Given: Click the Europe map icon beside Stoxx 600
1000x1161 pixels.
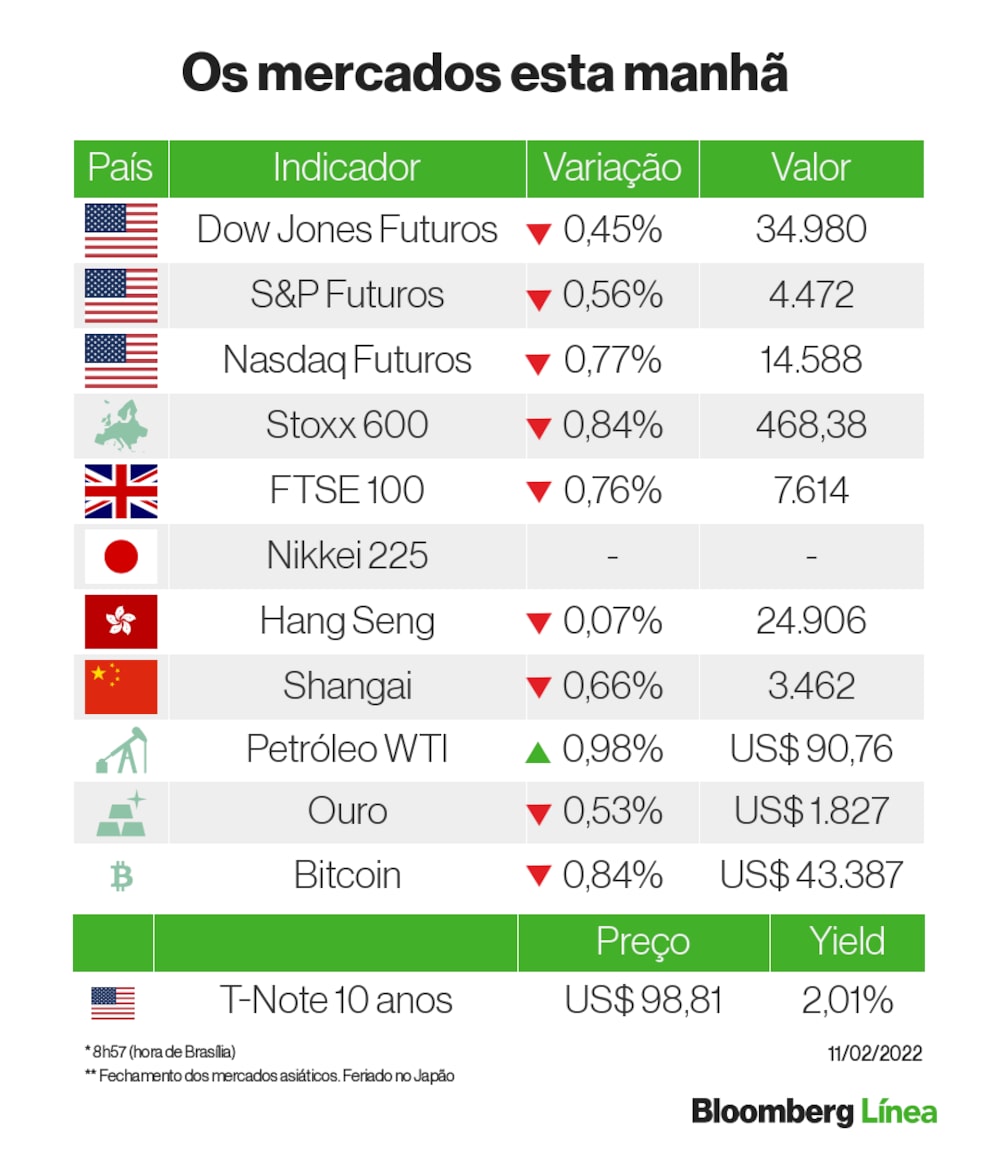Looking at the screenshot, I should pos(120,424).
